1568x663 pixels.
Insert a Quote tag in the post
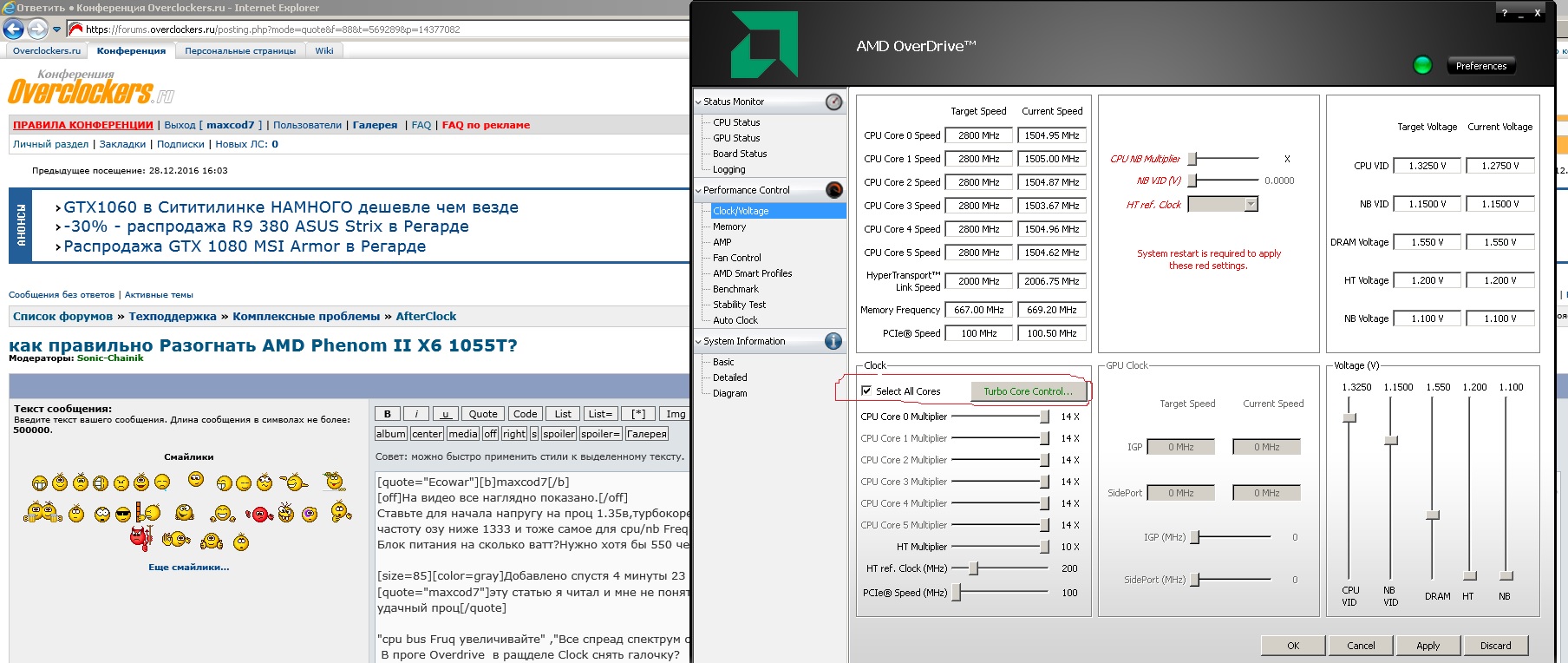click(483, 414)
